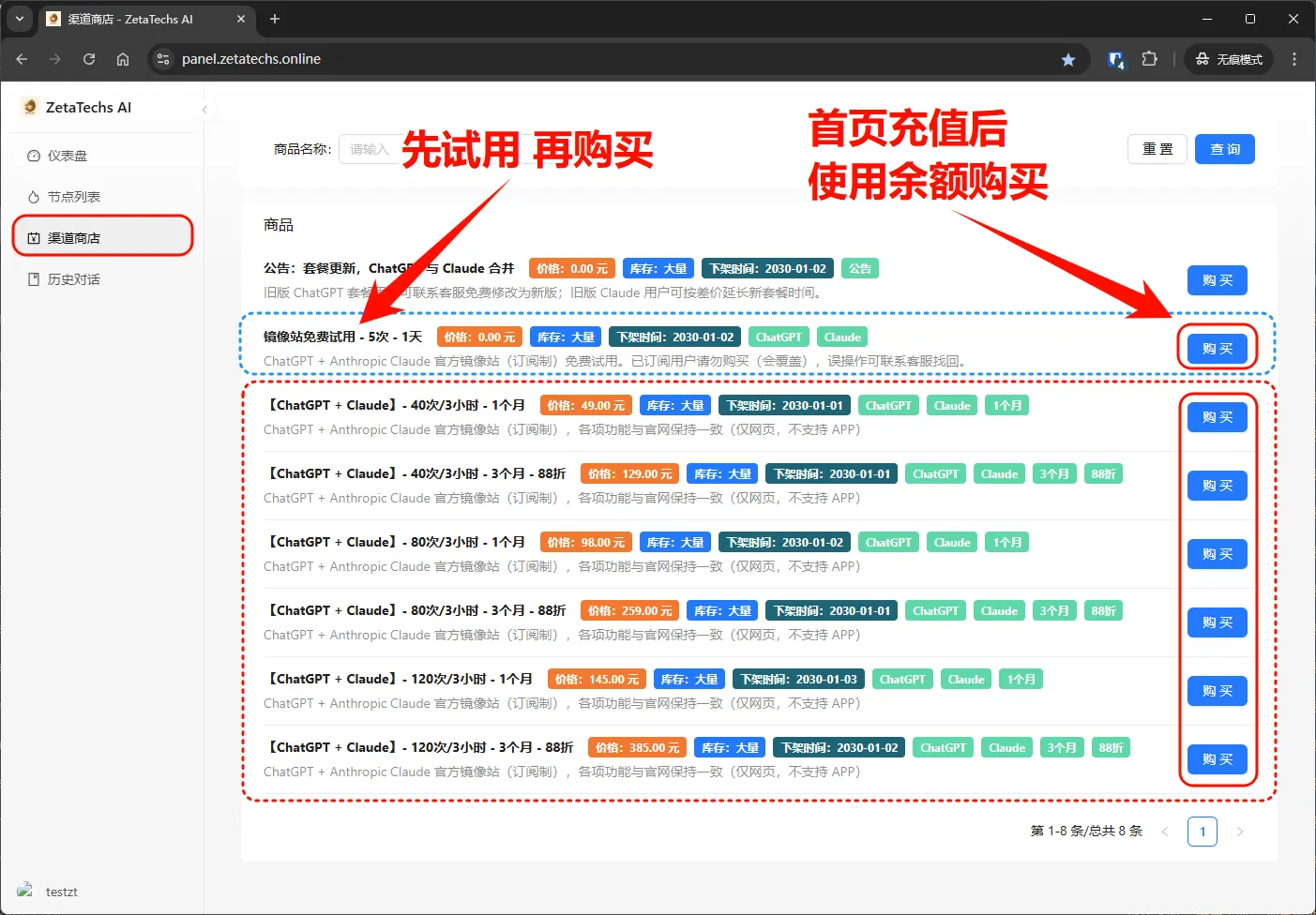Close the ZetaTechs AI browser tab
The image size is (1316, 915).
241,19
